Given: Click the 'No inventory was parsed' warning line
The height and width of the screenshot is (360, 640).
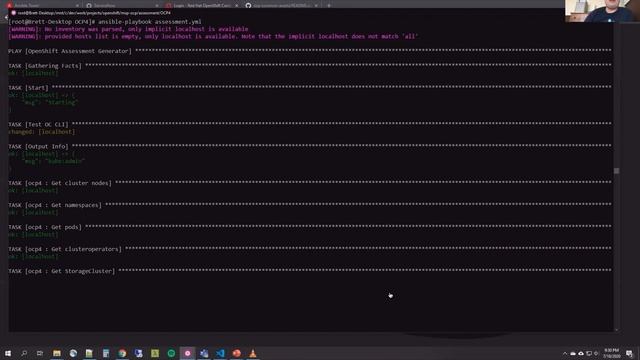Looking at the screenshot, I should pos(128,29).
